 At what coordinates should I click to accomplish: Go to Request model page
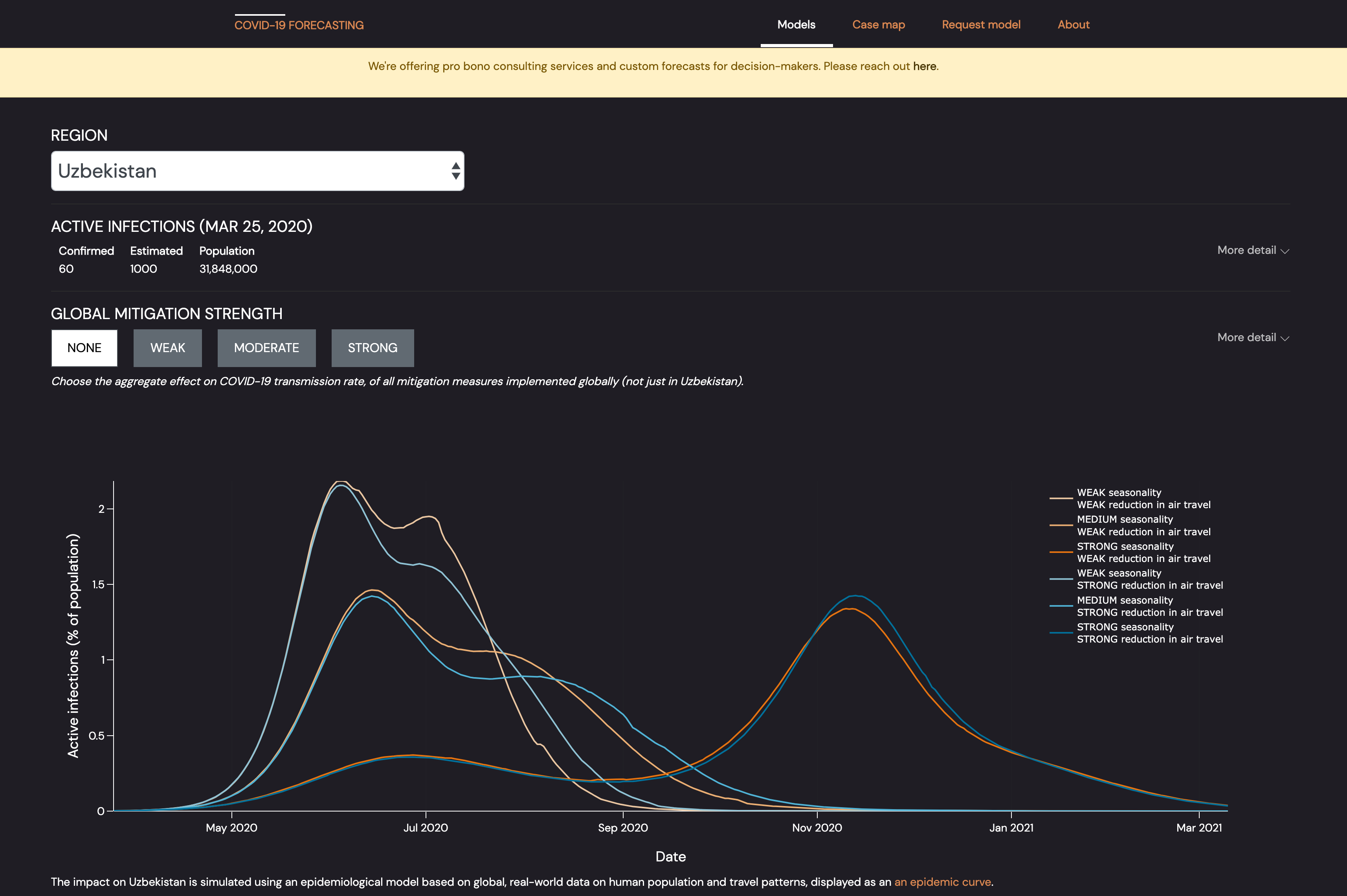(x=981, y=25)
